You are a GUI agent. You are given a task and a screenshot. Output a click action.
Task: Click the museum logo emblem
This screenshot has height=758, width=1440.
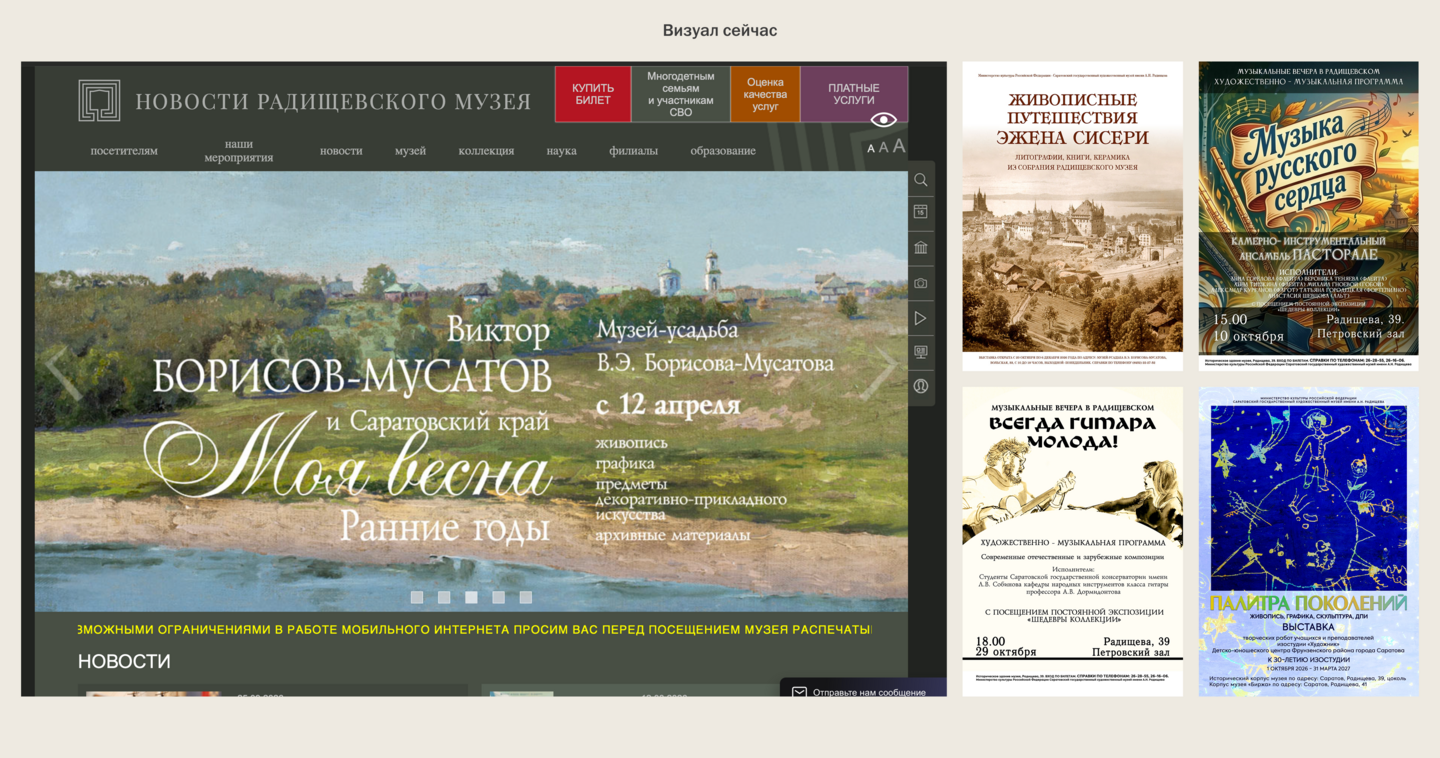(x=99, y=100)
